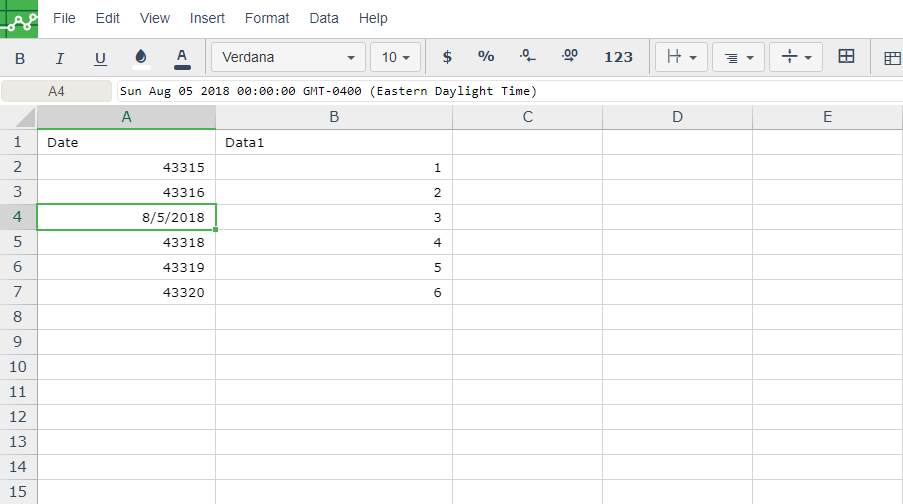903x504 pixels.
Task: Open the 123 number format options
Action: point(618,57)
